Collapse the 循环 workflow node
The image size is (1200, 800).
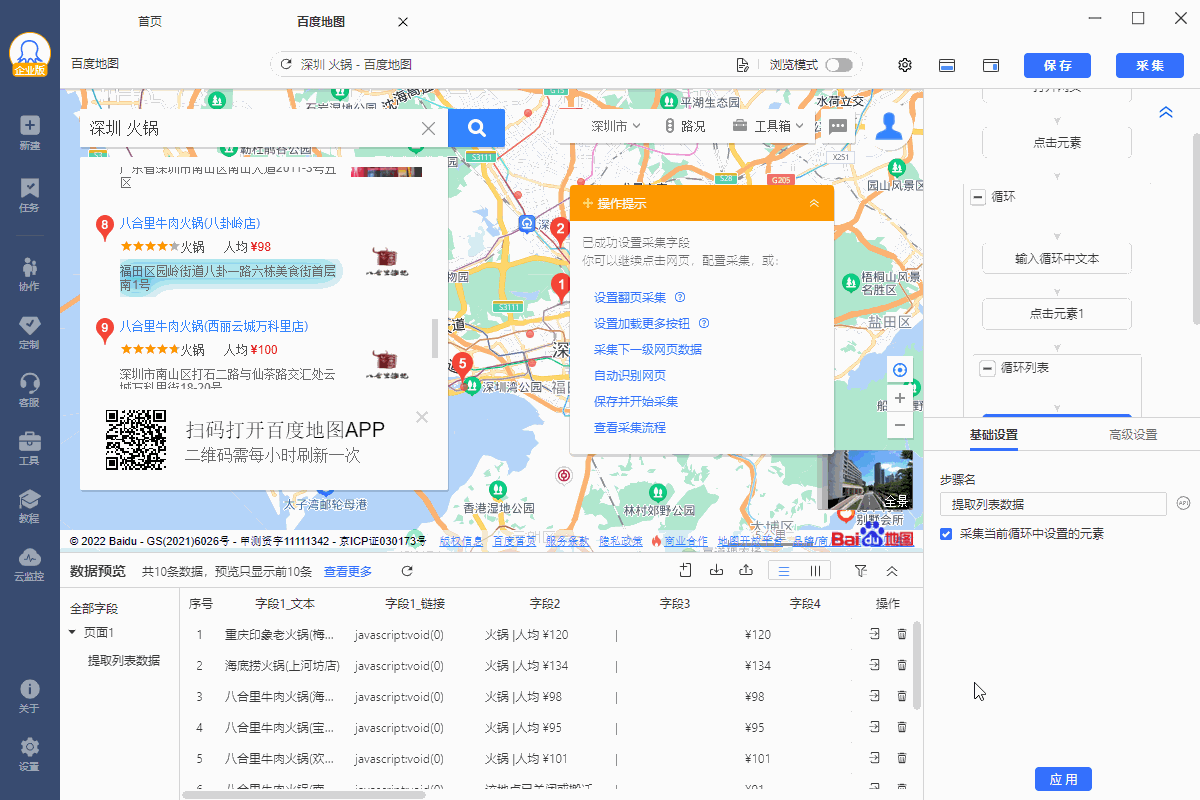977,197
